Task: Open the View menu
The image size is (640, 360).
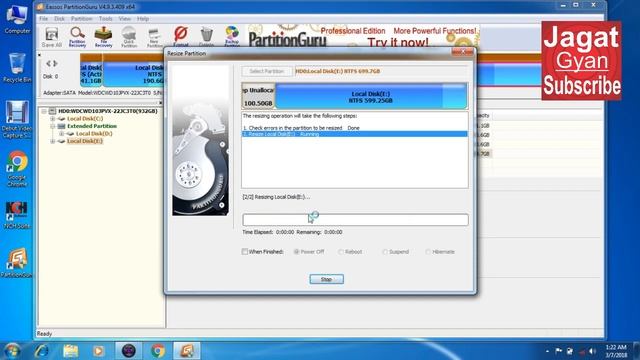Action: (x=124, y=19)
